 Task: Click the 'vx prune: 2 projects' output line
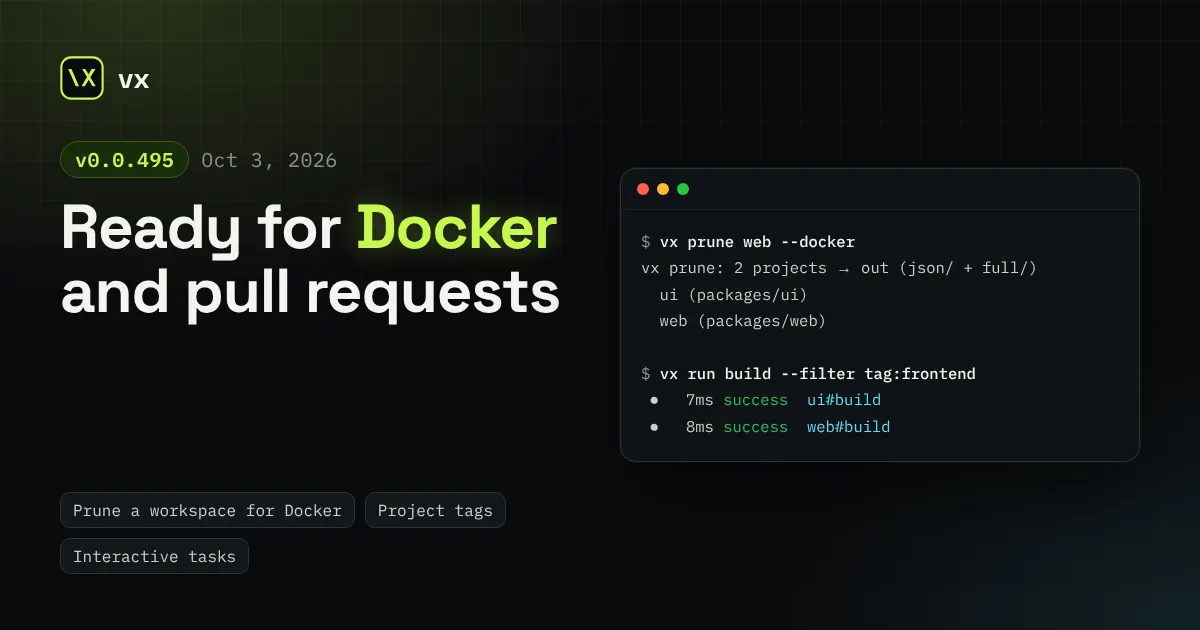click(839, 268)
